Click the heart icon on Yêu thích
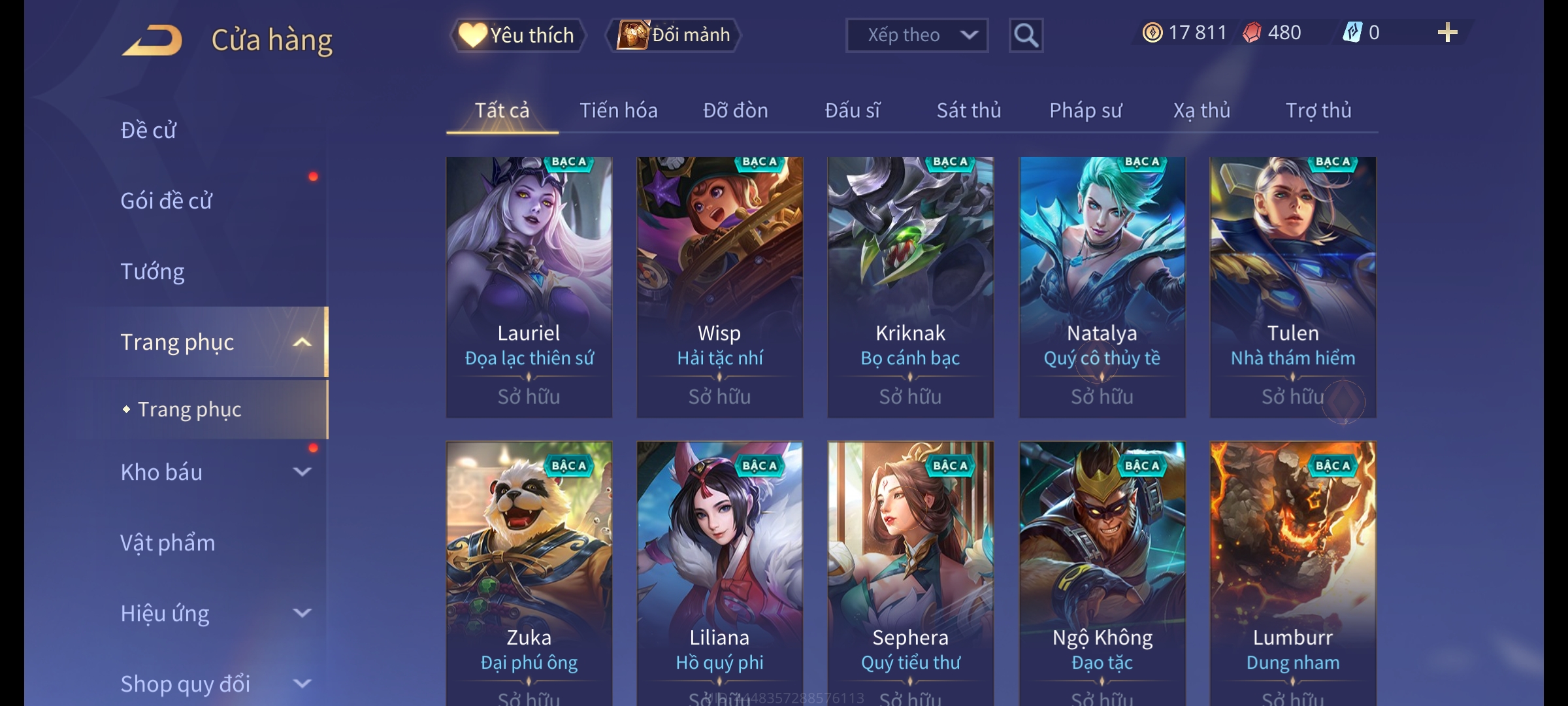Screen dimensions: 1568x706 (472, 35)
